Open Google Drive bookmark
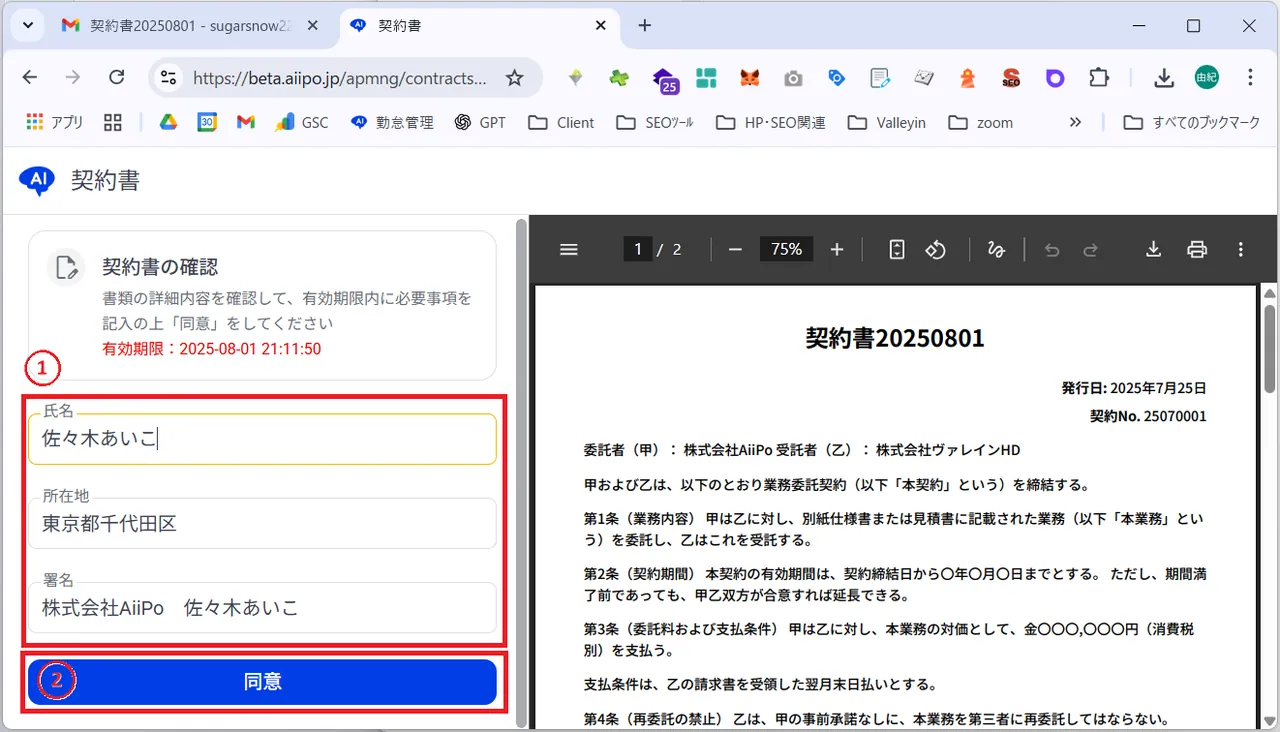The image size is (1280, 732). point(168,122)
